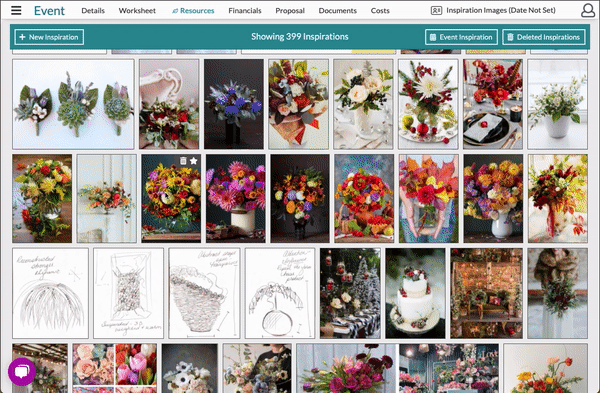Open the hands holding autumn leaves bouquet image

coord(429,199)
